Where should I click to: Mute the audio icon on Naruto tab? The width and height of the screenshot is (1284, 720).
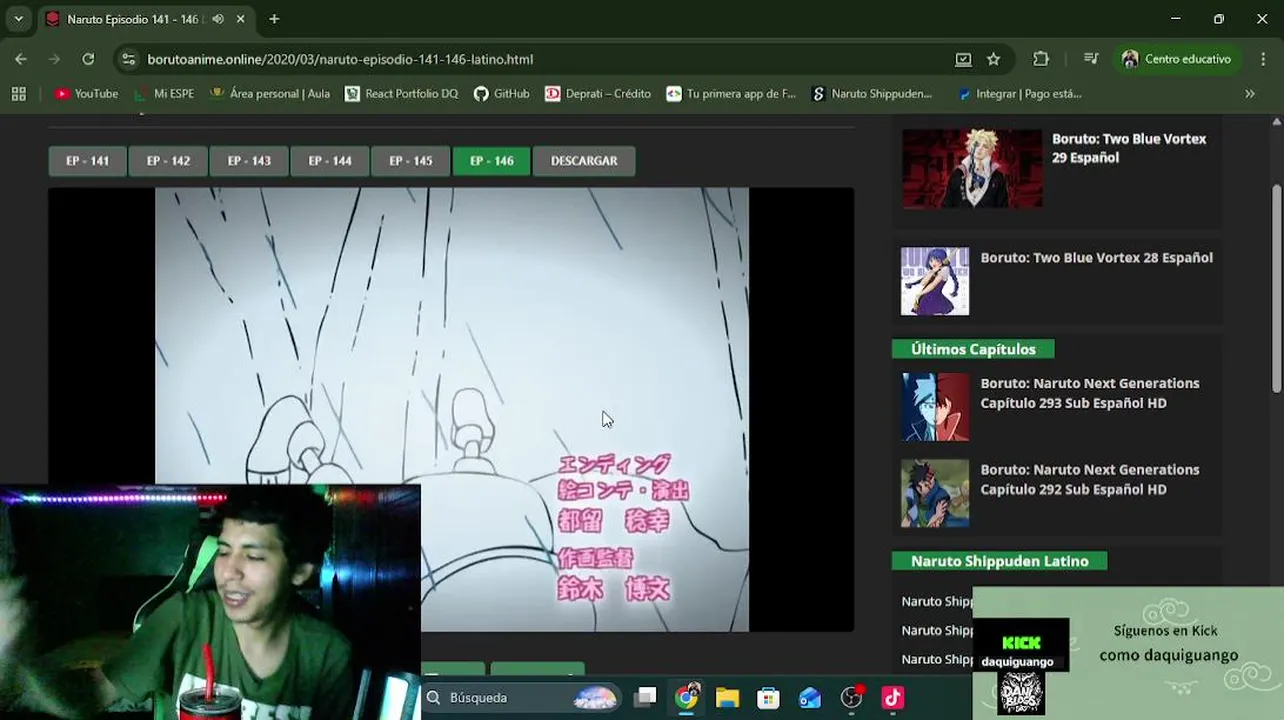(x=218, y=19)
